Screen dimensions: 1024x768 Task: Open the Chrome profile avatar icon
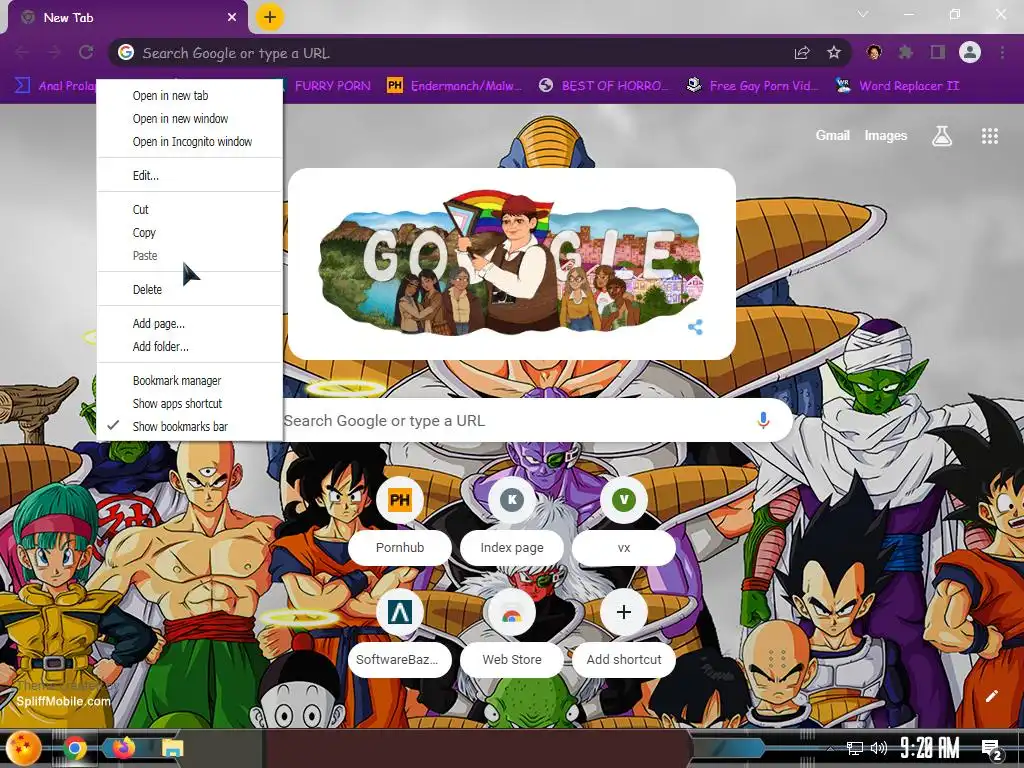(x=970, y=52)
